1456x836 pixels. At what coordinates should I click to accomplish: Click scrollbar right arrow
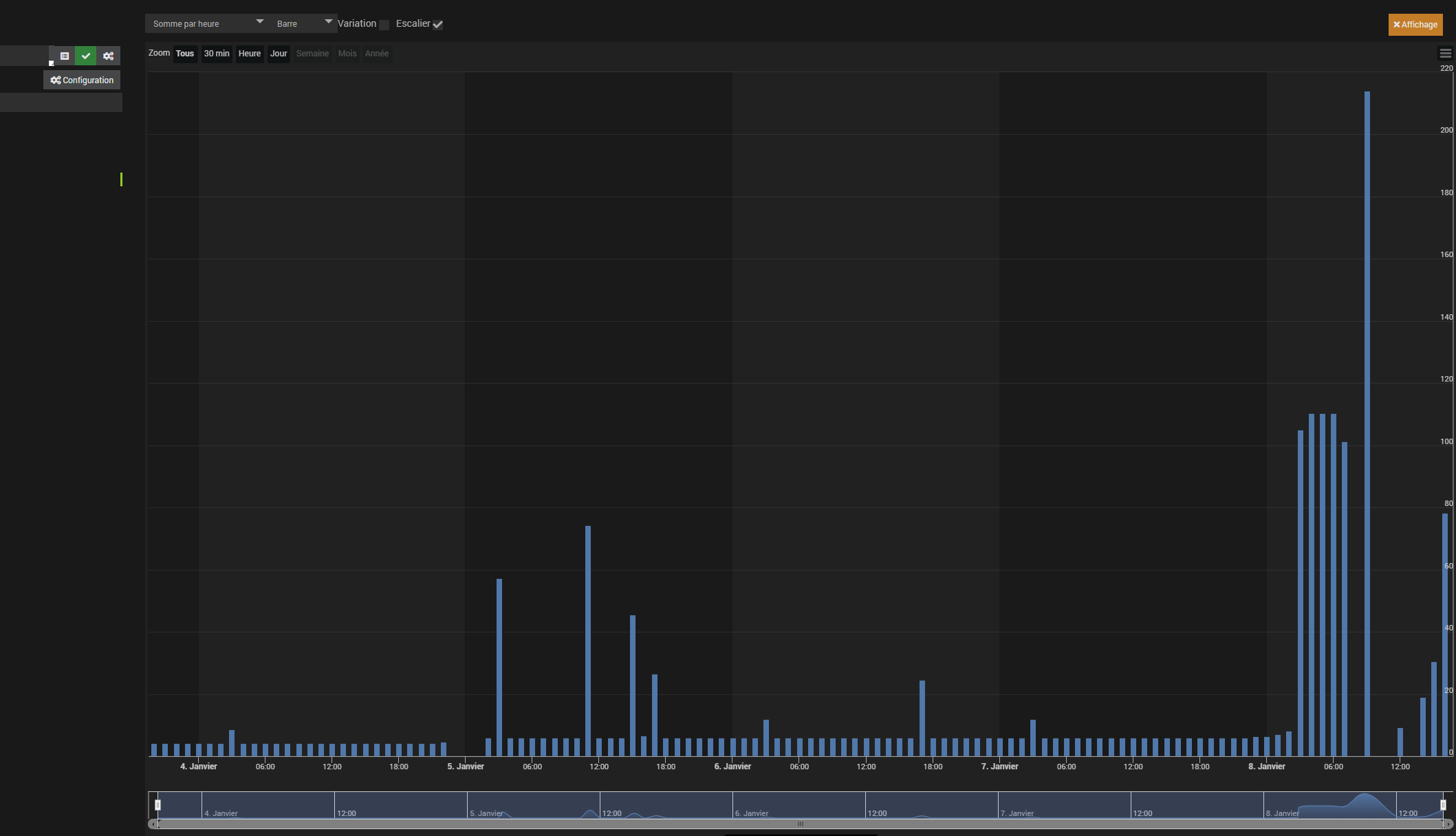1448,824
